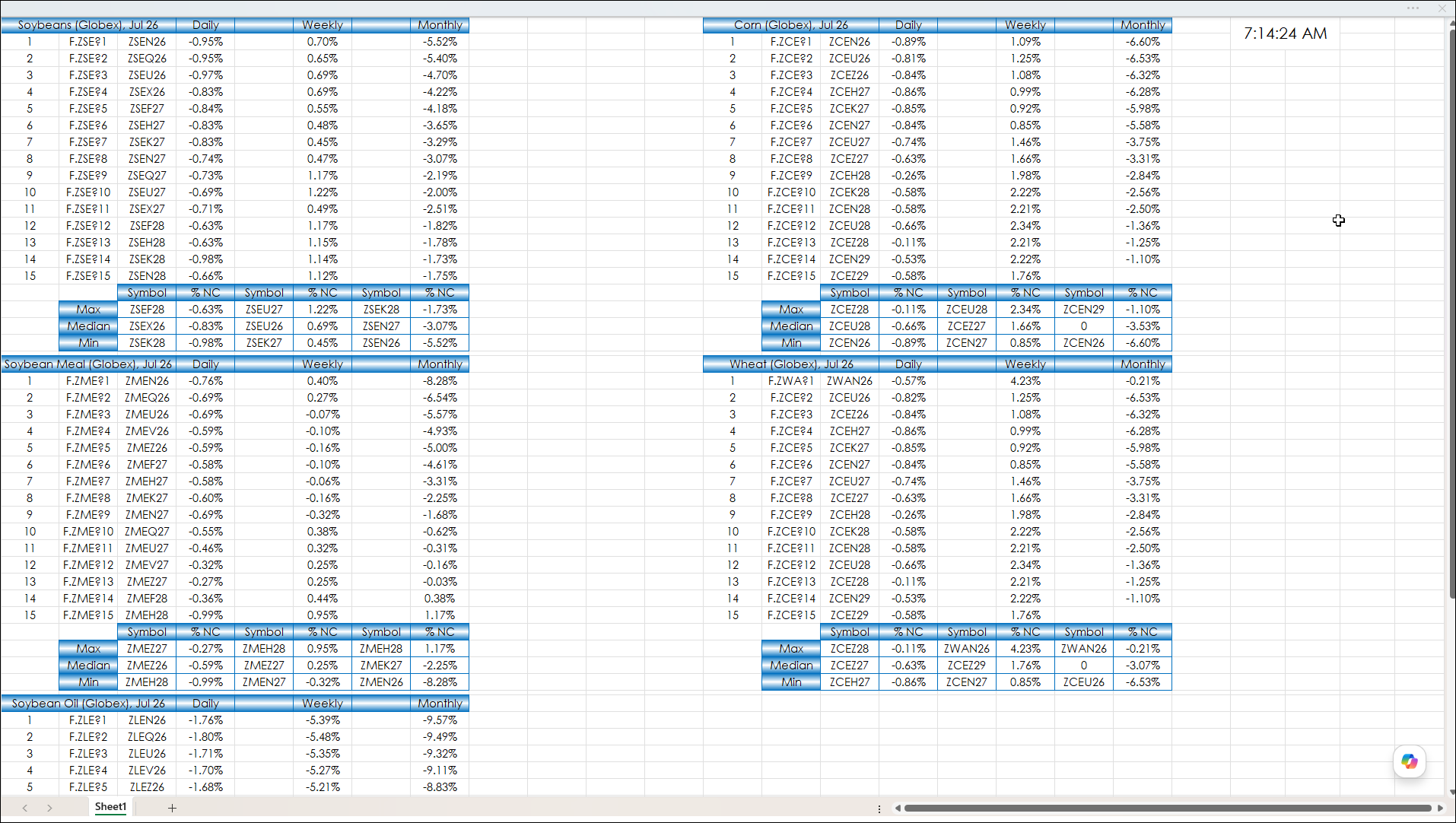
Task: Select the 7:14:24 AM clock cell
Action: (x=1285, y=33)
